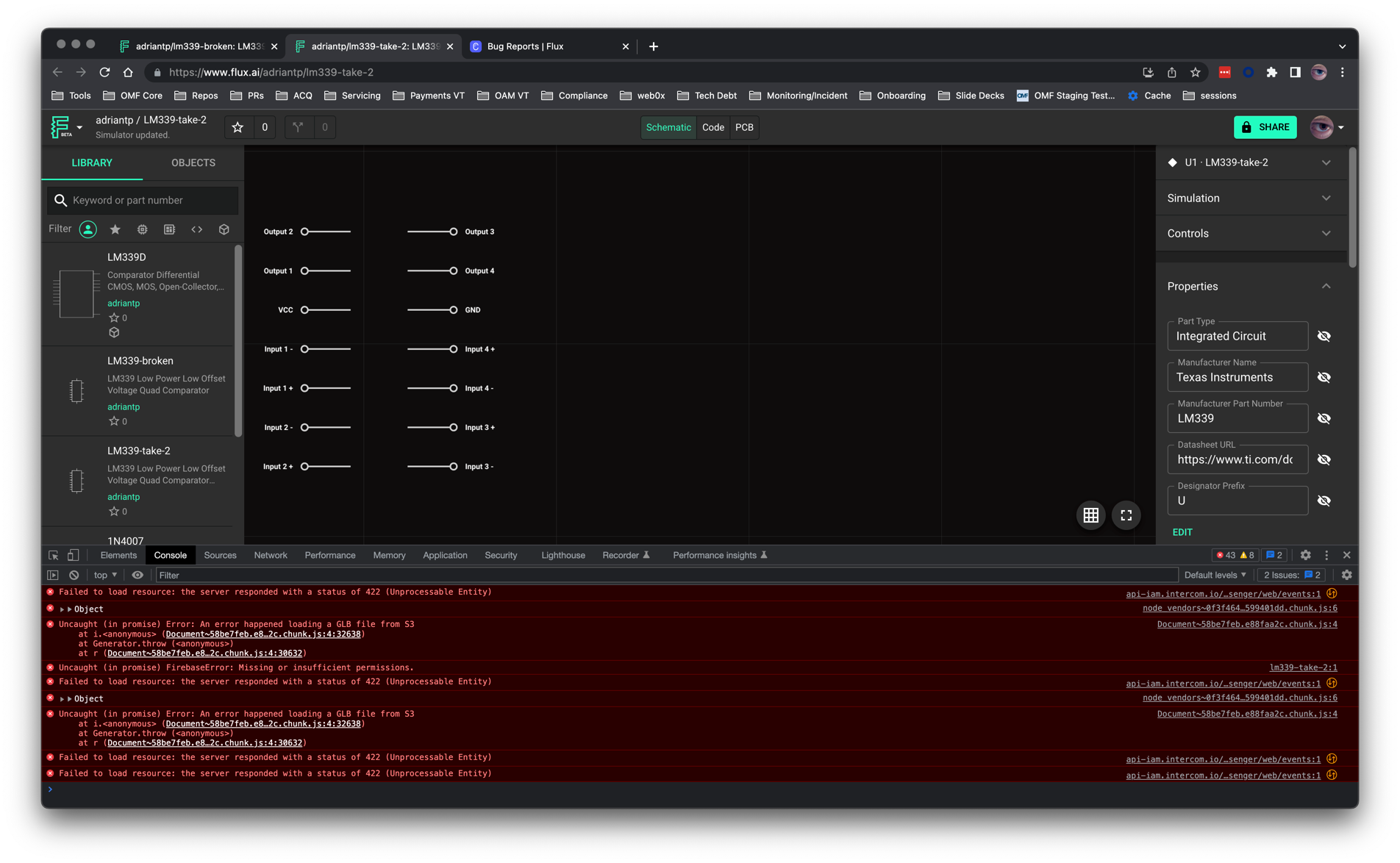Open the console settings gear
This screenshot has height=863, width=1400.
point(1346,575)
